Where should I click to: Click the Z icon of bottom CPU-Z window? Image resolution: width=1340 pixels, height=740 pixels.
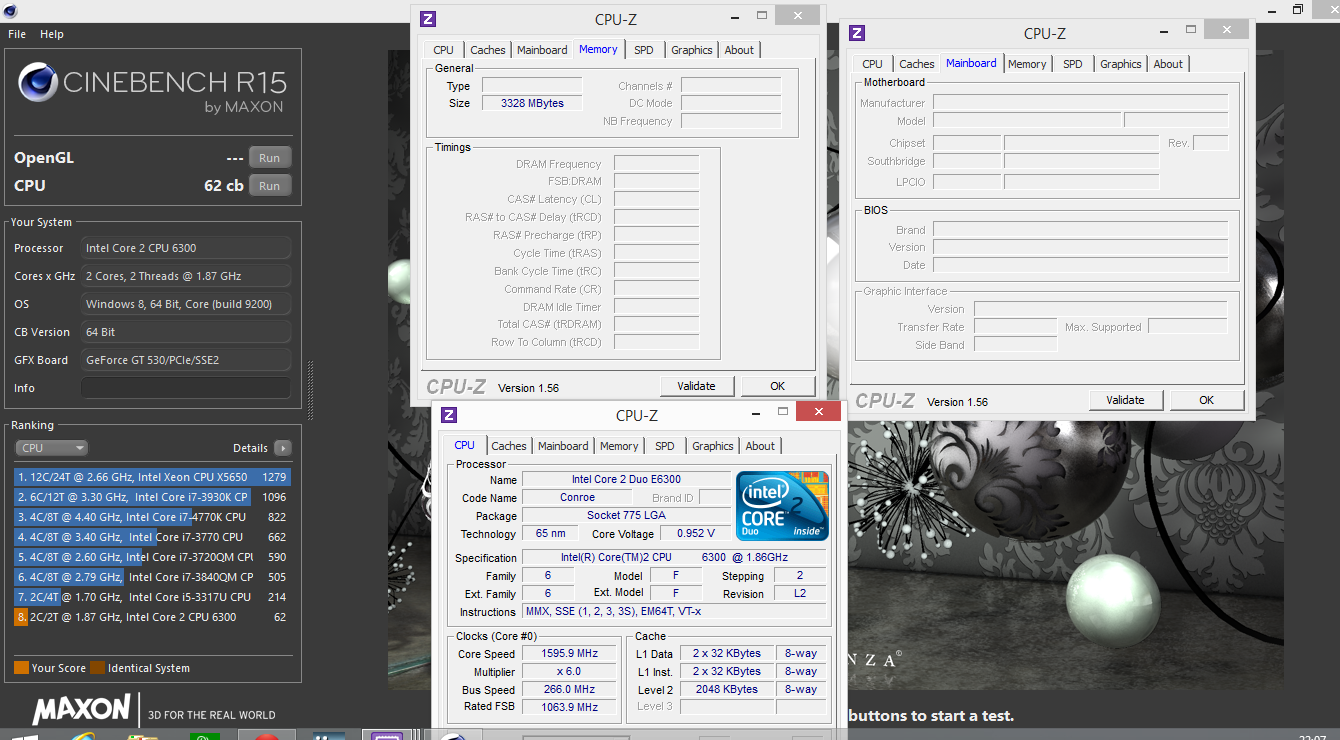(x=449, y=415)
